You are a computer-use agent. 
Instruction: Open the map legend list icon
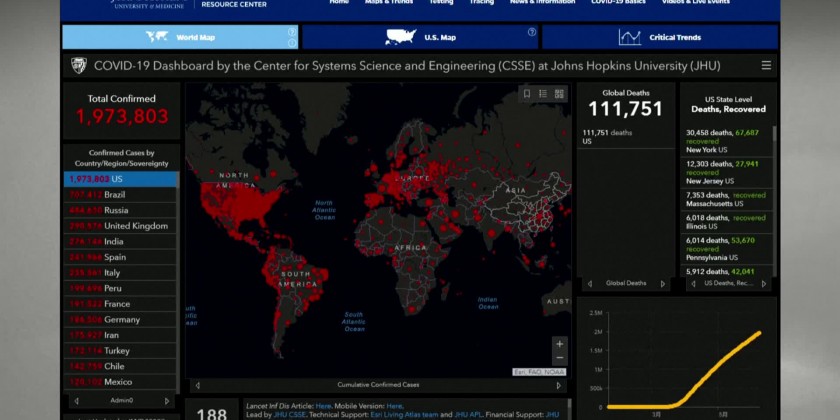[x=543, y=94]
